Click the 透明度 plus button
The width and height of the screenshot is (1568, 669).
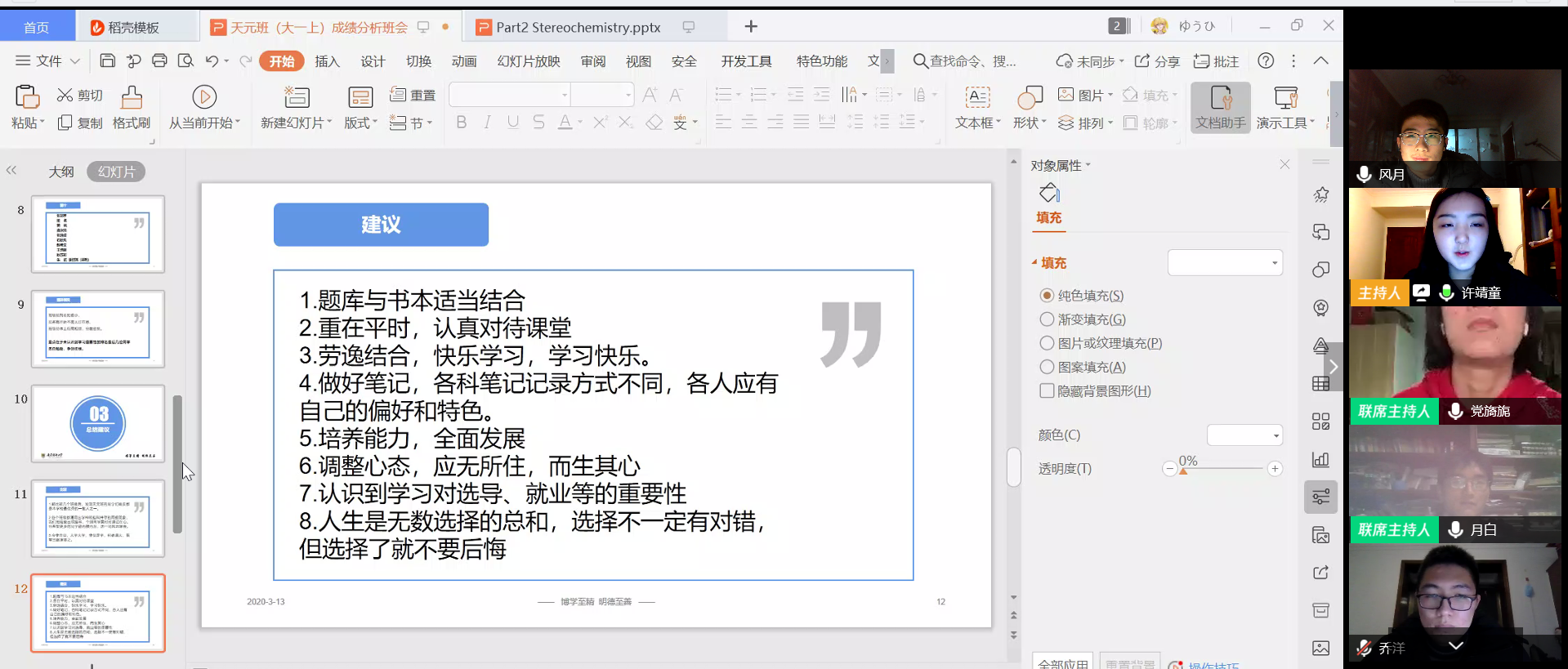click(x=1275, y=469)
